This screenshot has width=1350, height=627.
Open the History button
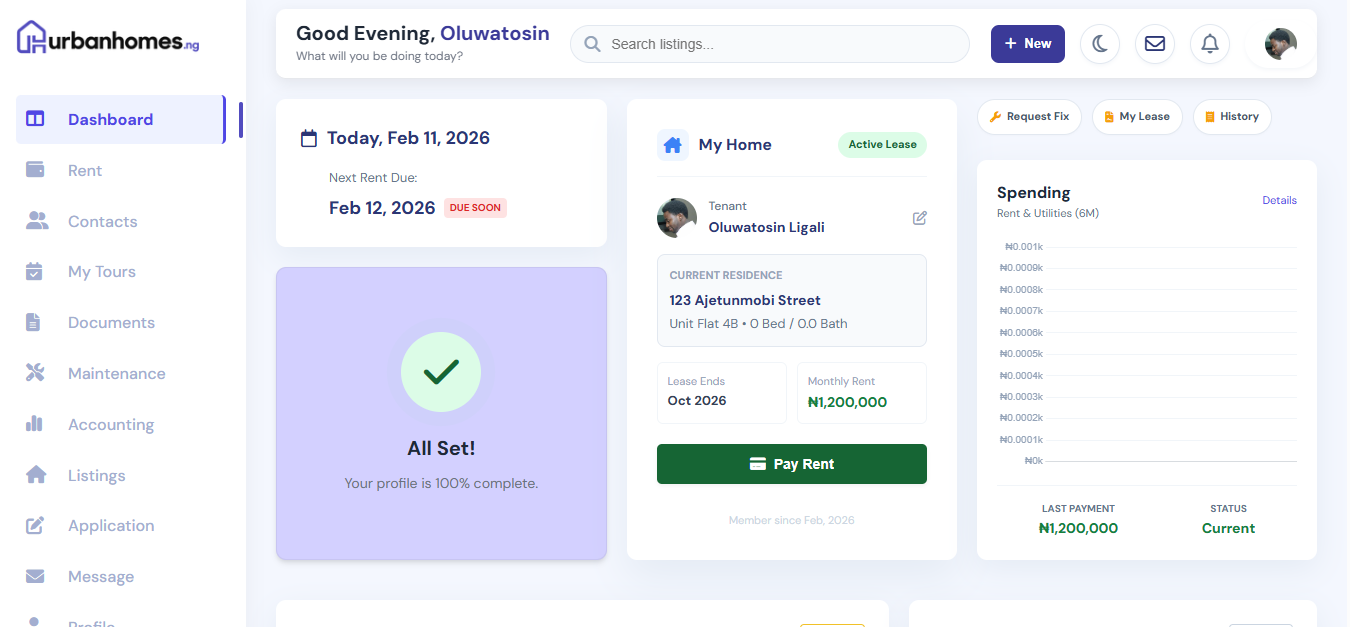point(1232,116)
